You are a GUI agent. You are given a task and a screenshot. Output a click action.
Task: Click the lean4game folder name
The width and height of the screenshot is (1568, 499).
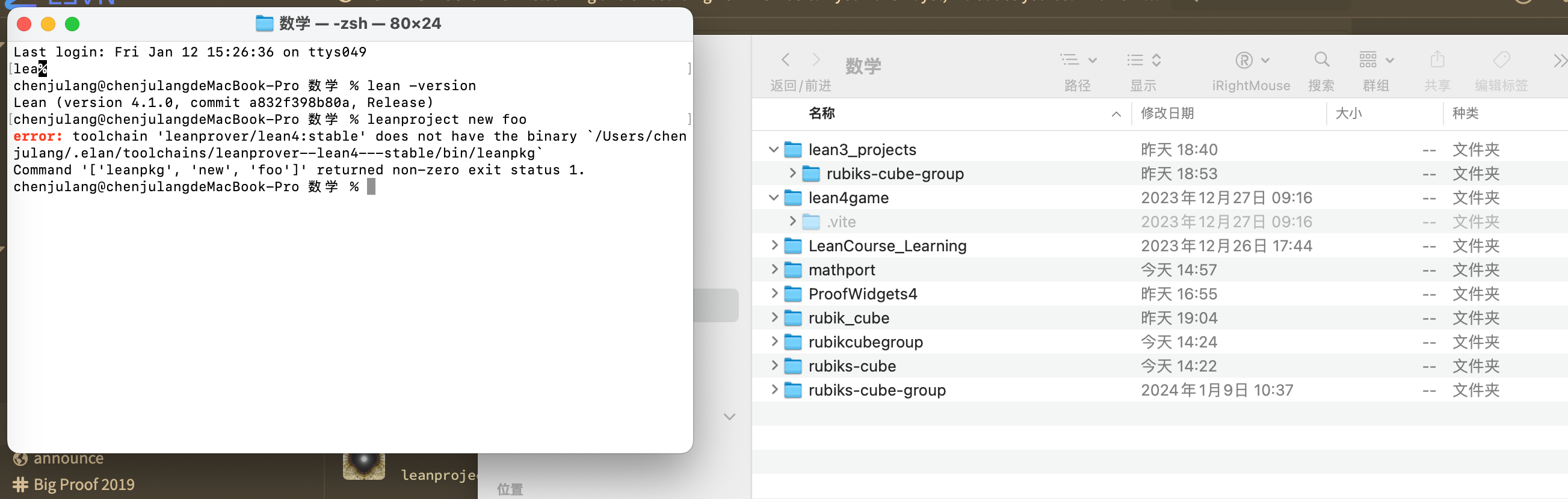tap(848, 198)
